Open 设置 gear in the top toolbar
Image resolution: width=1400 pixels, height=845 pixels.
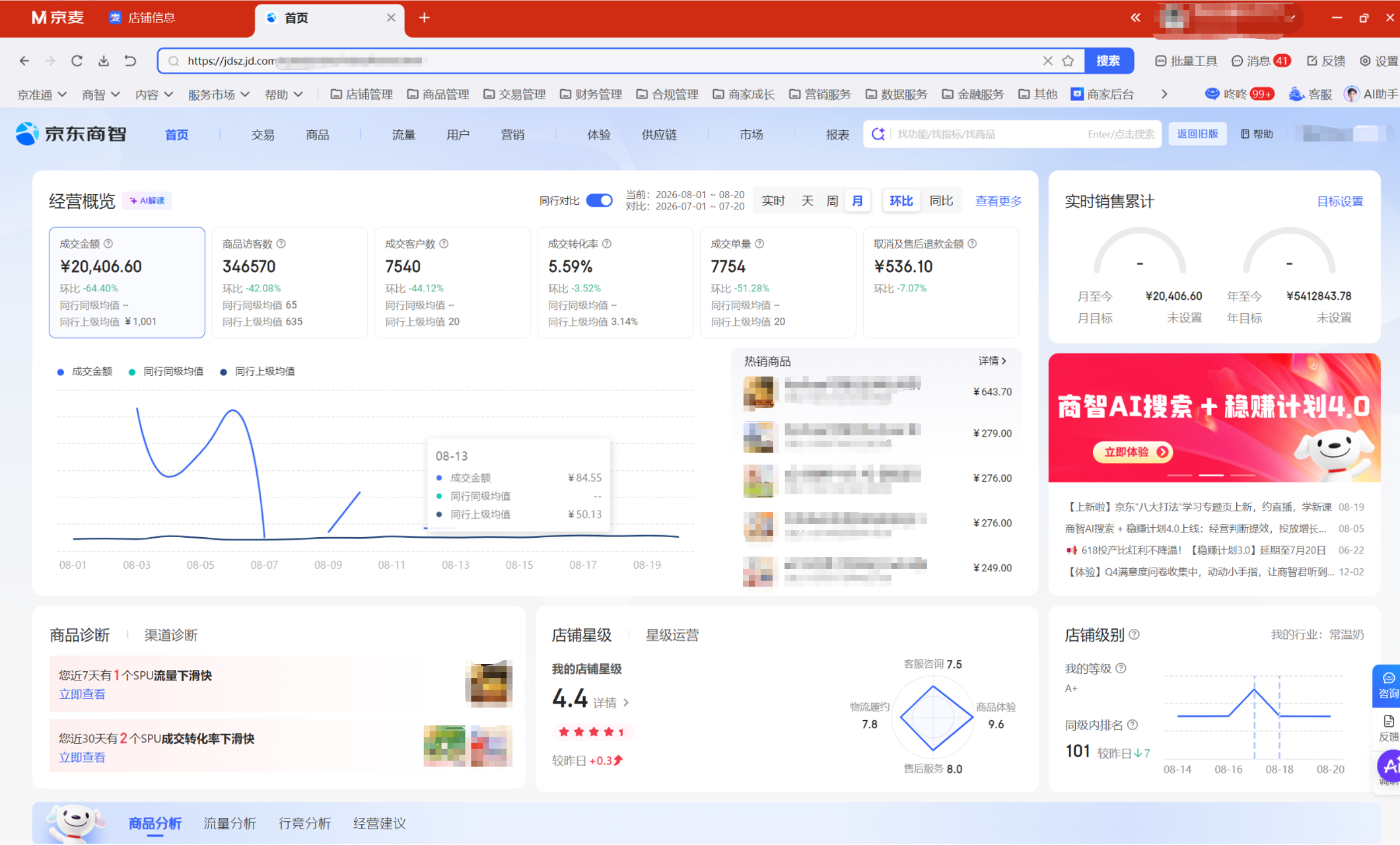pyautogui.click(x=1379, y=61)
